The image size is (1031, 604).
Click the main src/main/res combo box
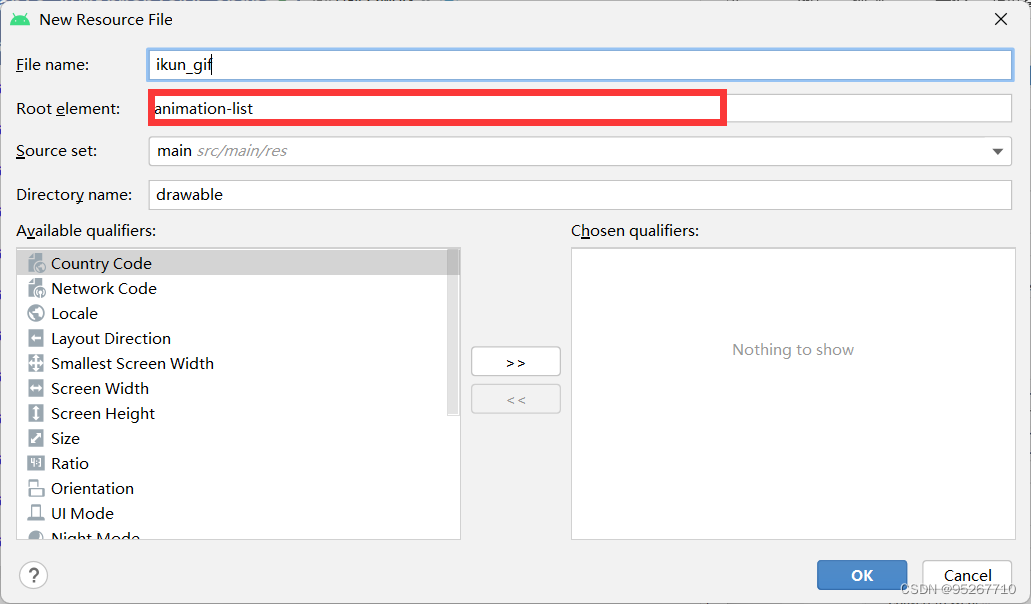pyautogui.click(x=580, y=152)
